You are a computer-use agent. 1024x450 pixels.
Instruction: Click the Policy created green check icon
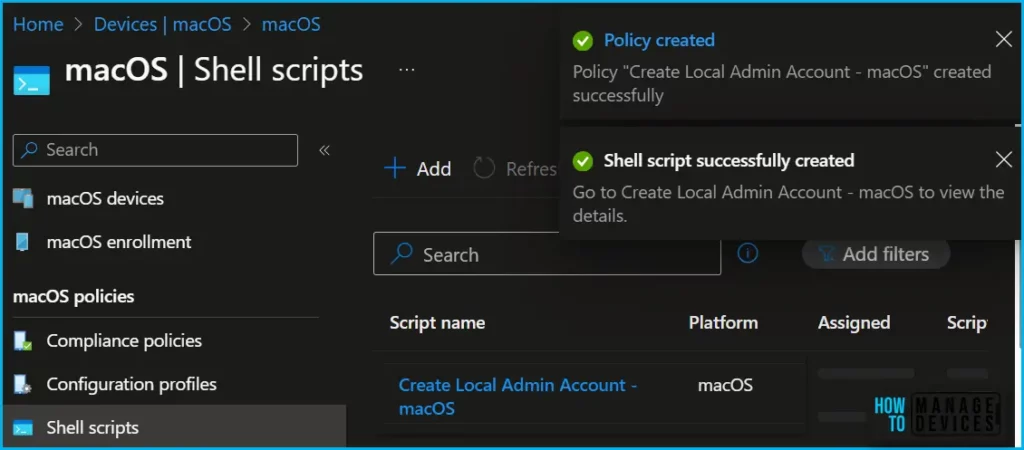583,41
